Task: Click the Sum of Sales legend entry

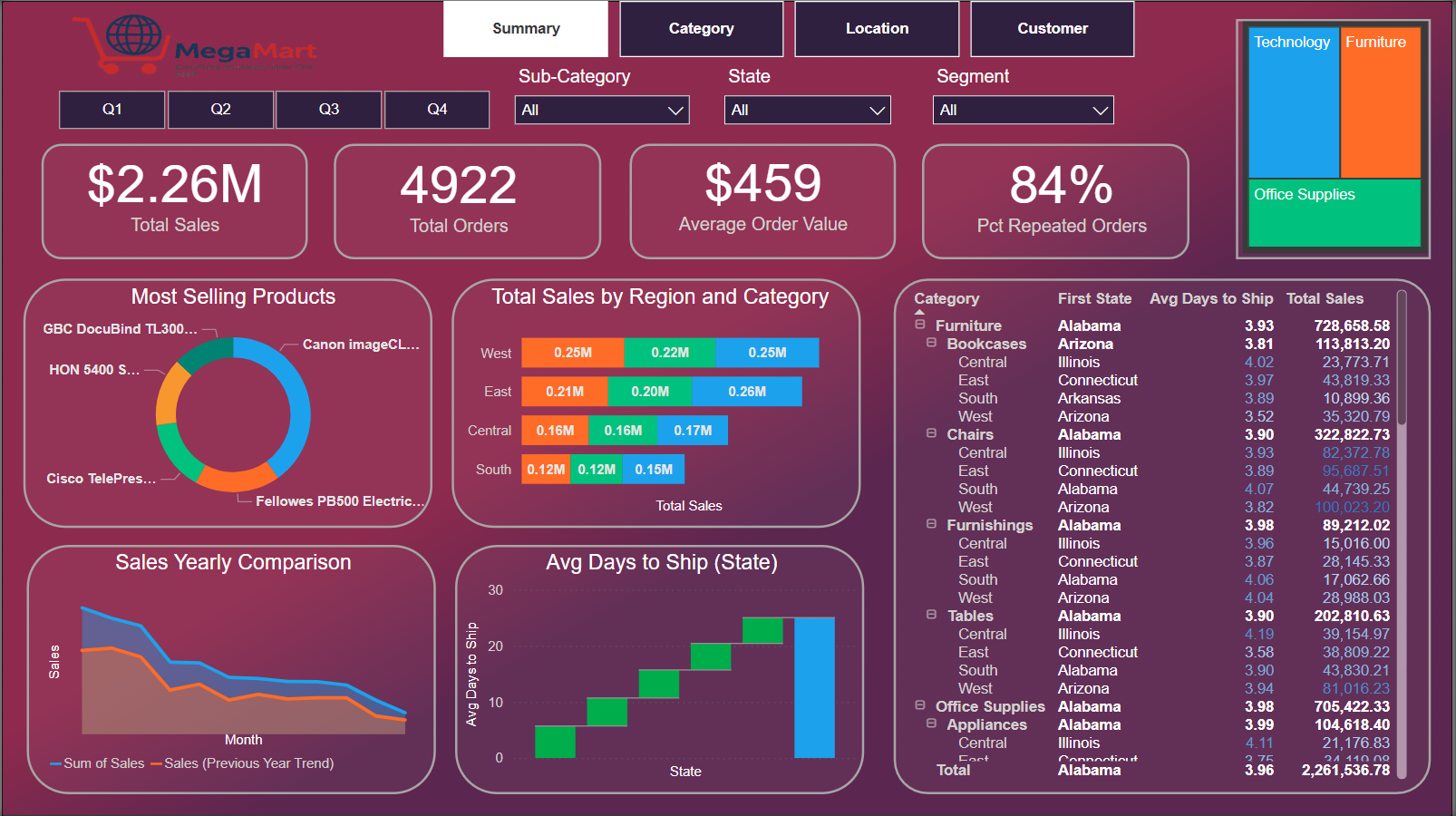Action: tap(100, 763)
